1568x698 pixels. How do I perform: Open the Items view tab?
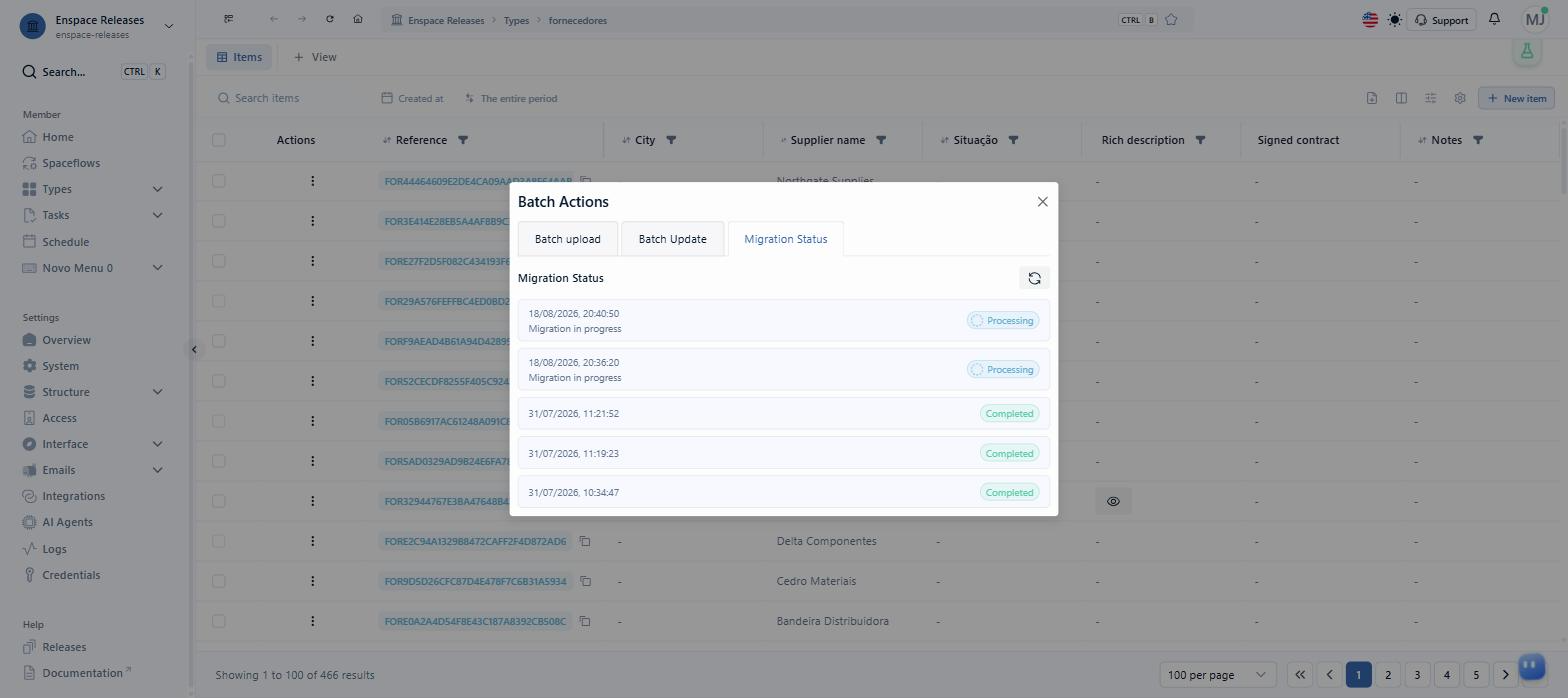pos(239,57)
